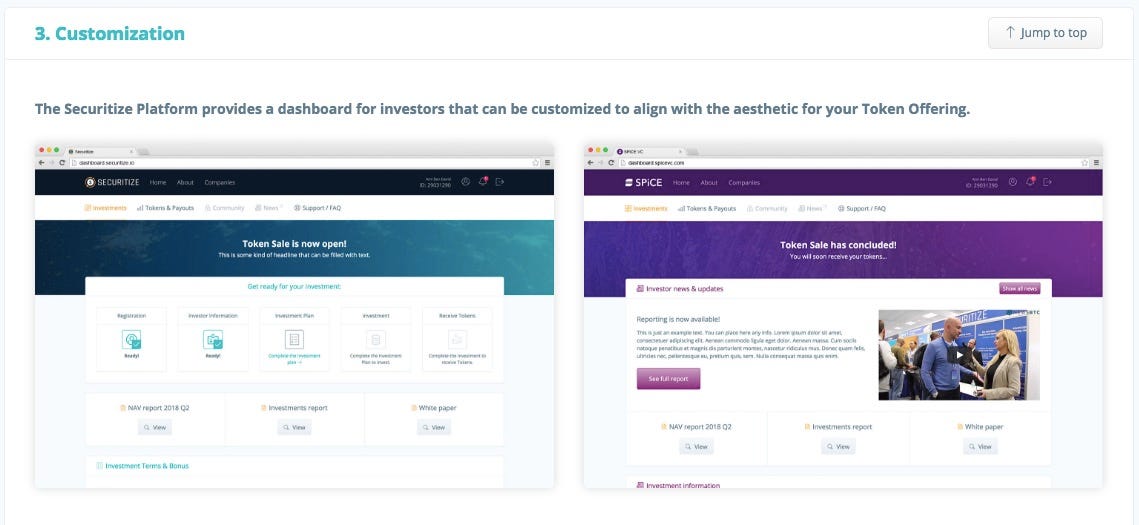Play the video in Investor news section

(x=959, y=355)
